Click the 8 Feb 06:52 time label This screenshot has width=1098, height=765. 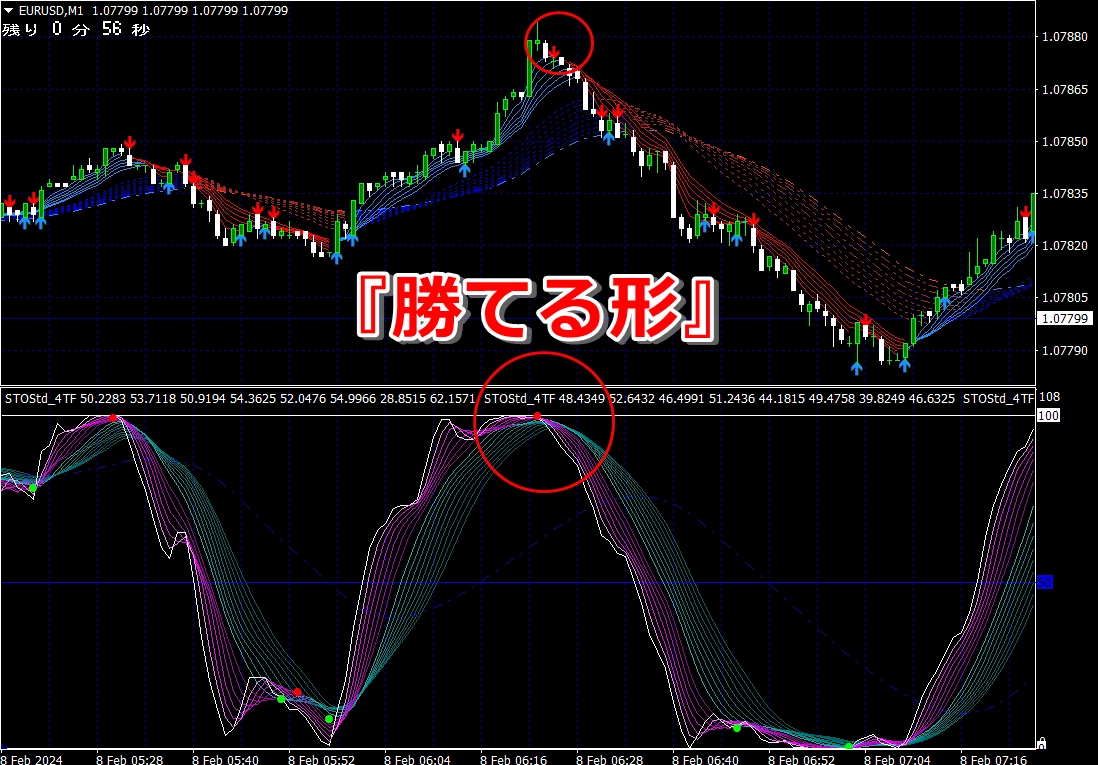pyautogui.click(x=802, y=759)
